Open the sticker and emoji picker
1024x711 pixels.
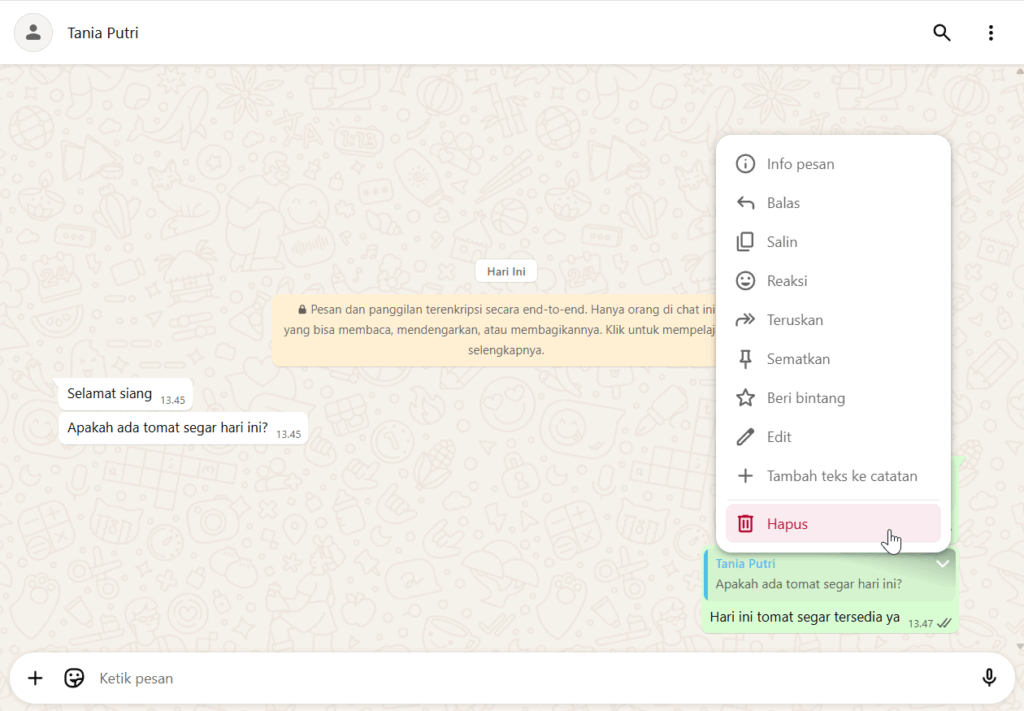click(x=74, y=678)
